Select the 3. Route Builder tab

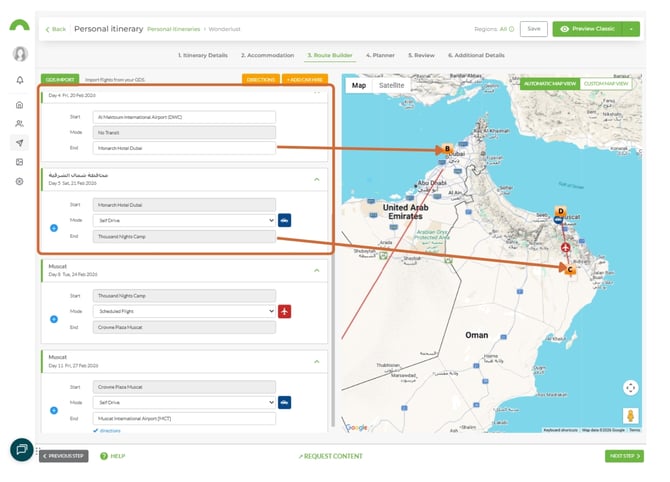coord(329,55)
